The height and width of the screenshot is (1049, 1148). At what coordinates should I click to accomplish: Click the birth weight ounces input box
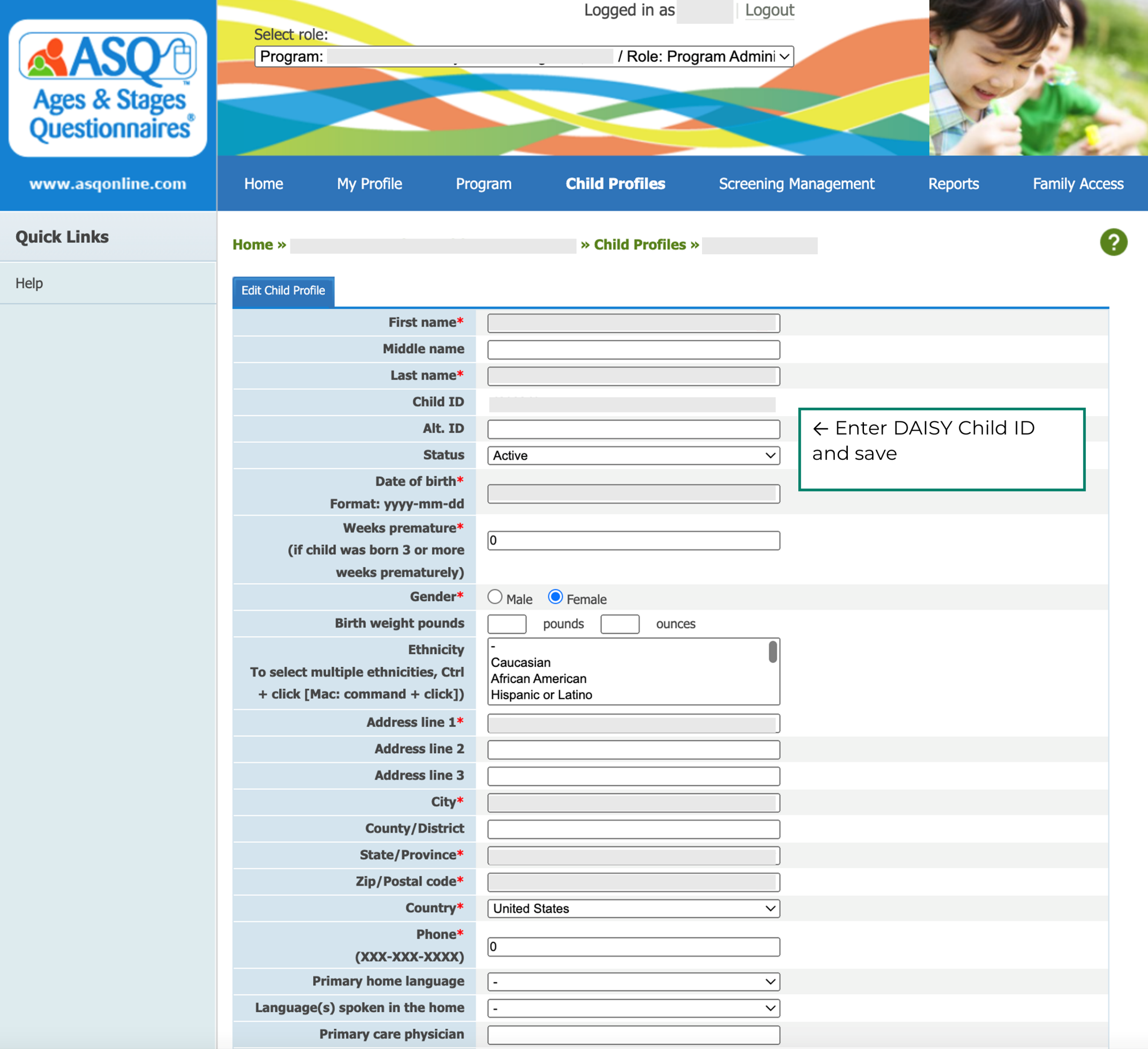(619, 624)
